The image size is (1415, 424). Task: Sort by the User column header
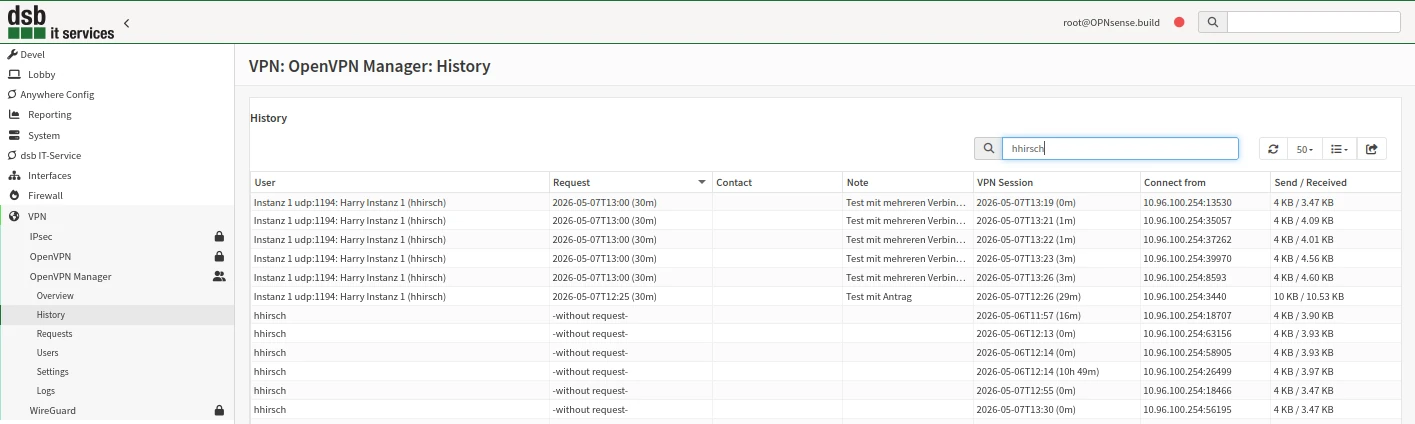point(400,183)
